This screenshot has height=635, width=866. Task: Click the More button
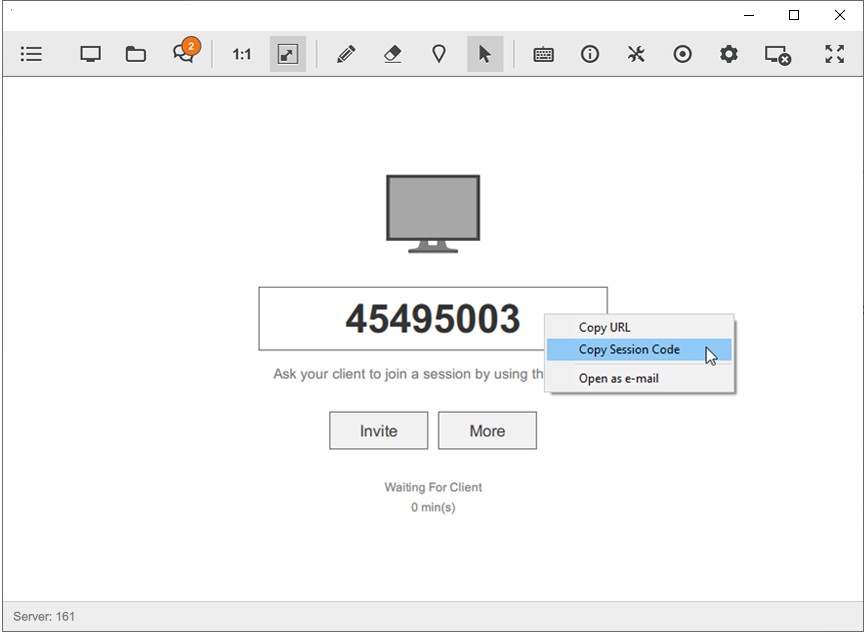point(487,431)
